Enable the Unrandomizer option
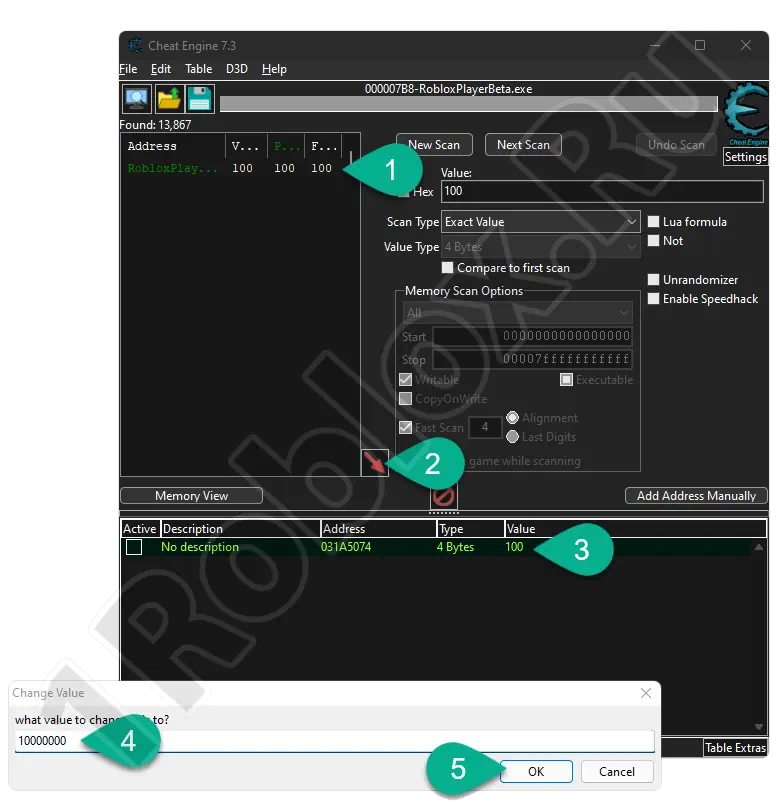The width and height of the screenshot is (781, 811). click(x=653, y=280)
